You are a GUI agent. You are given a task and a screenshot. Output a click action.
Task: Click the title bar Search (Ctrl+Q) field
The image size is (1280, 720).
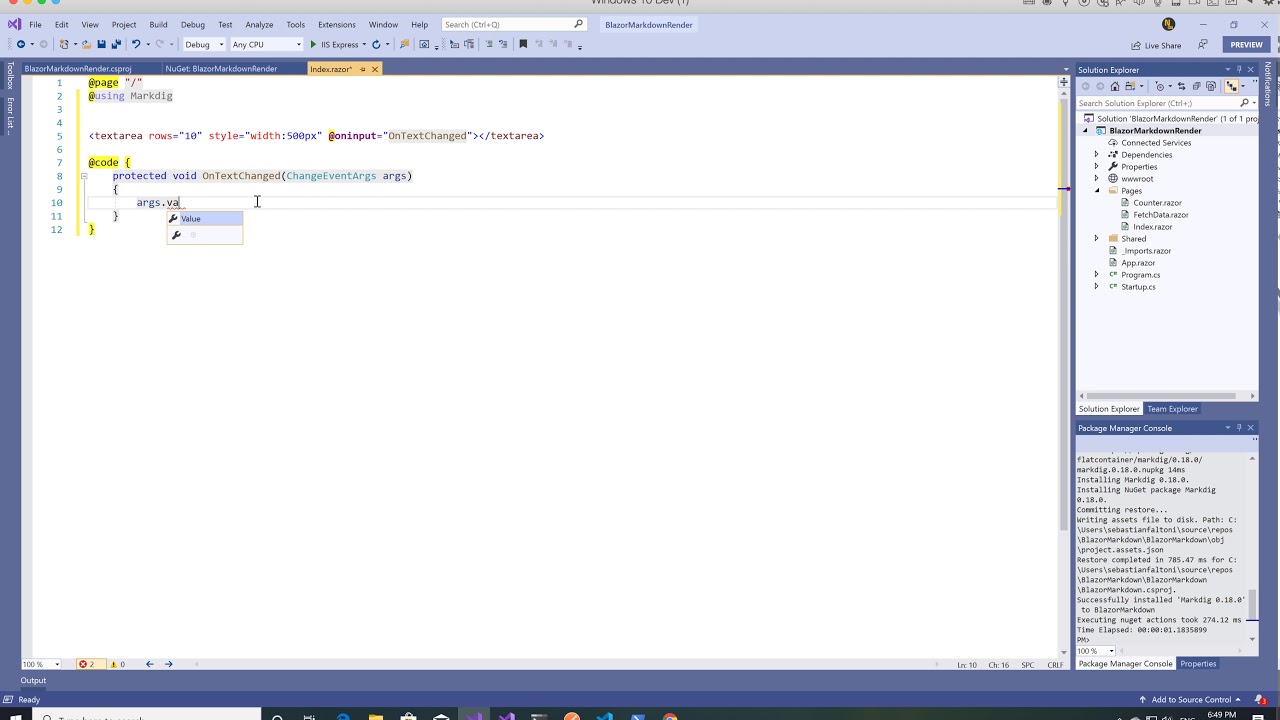[x=513, y=24]
